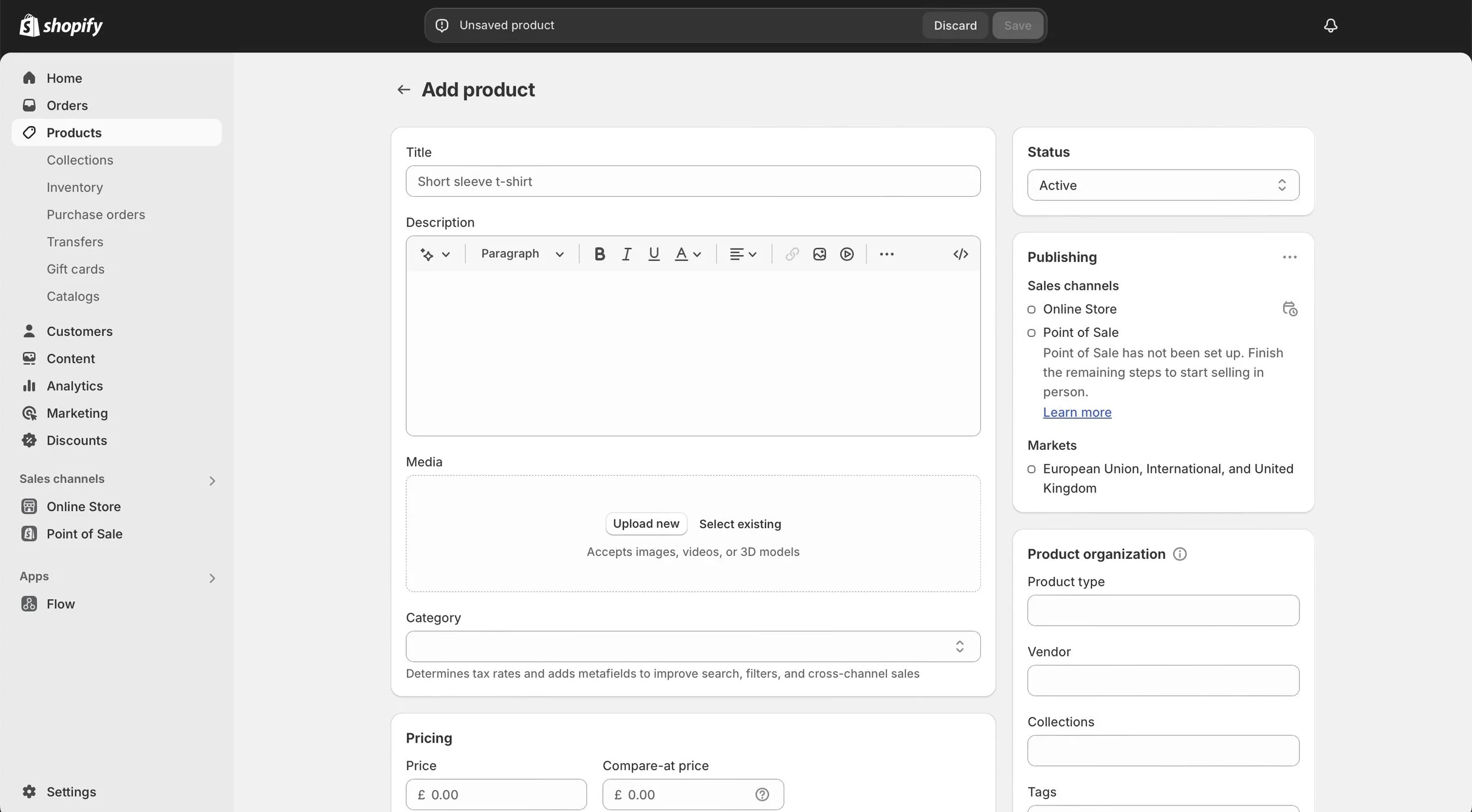Screen dimensions: 1472x812
Task: Expand the Sales channels sidebar section
Action: [x=212, y=480]
